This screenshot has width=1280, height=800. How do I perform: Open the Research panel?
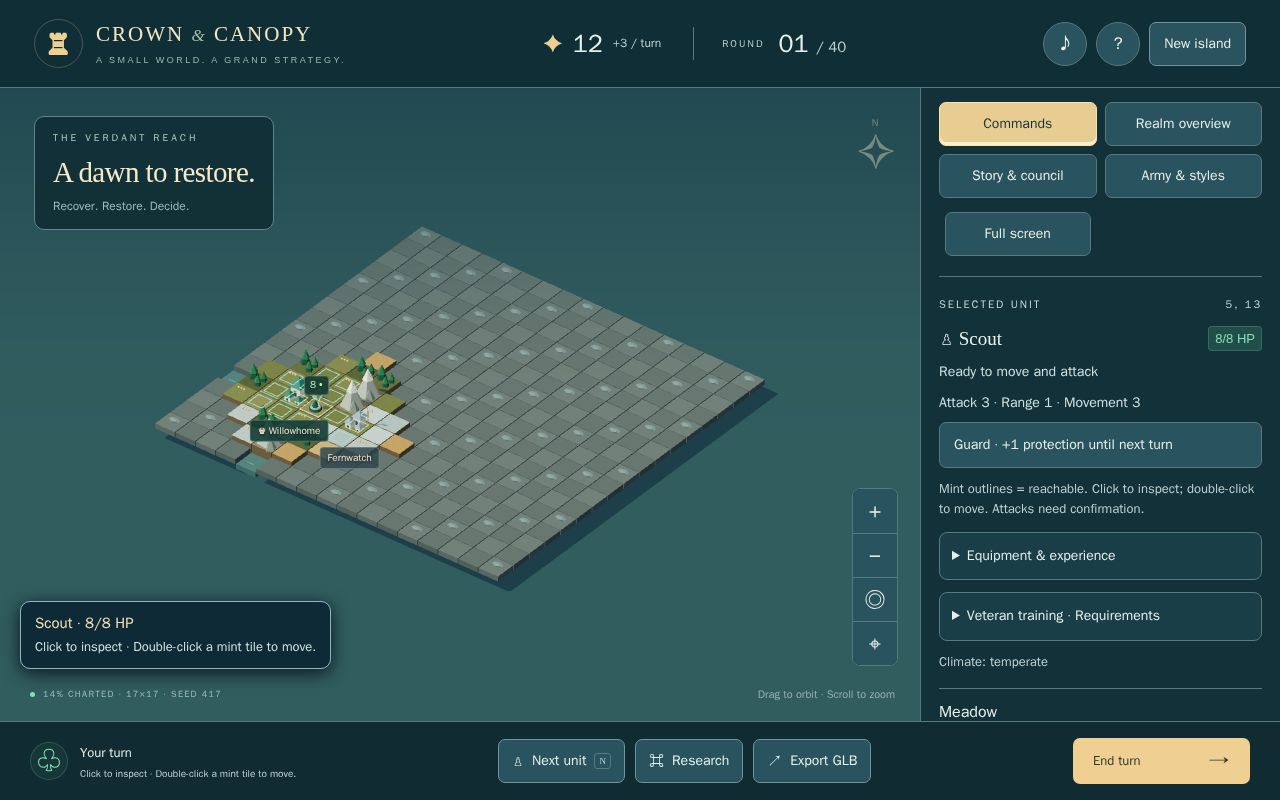[689, 761]
